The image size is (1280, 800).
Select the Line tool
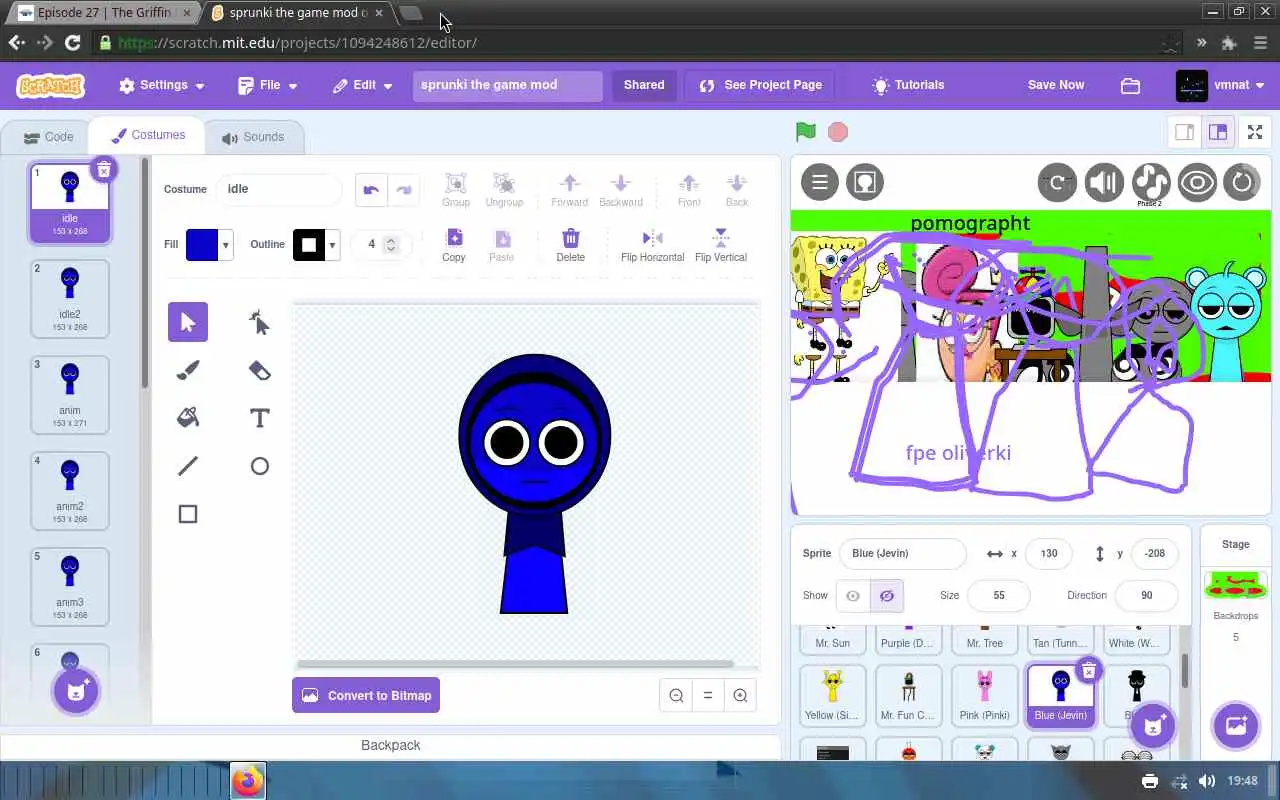[x=188, y=466]
